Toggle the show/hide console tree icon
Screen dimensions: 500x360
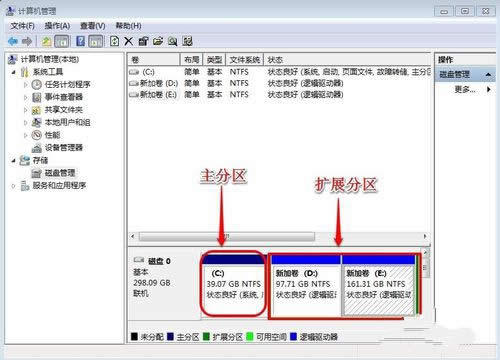[x=61, y=41]
